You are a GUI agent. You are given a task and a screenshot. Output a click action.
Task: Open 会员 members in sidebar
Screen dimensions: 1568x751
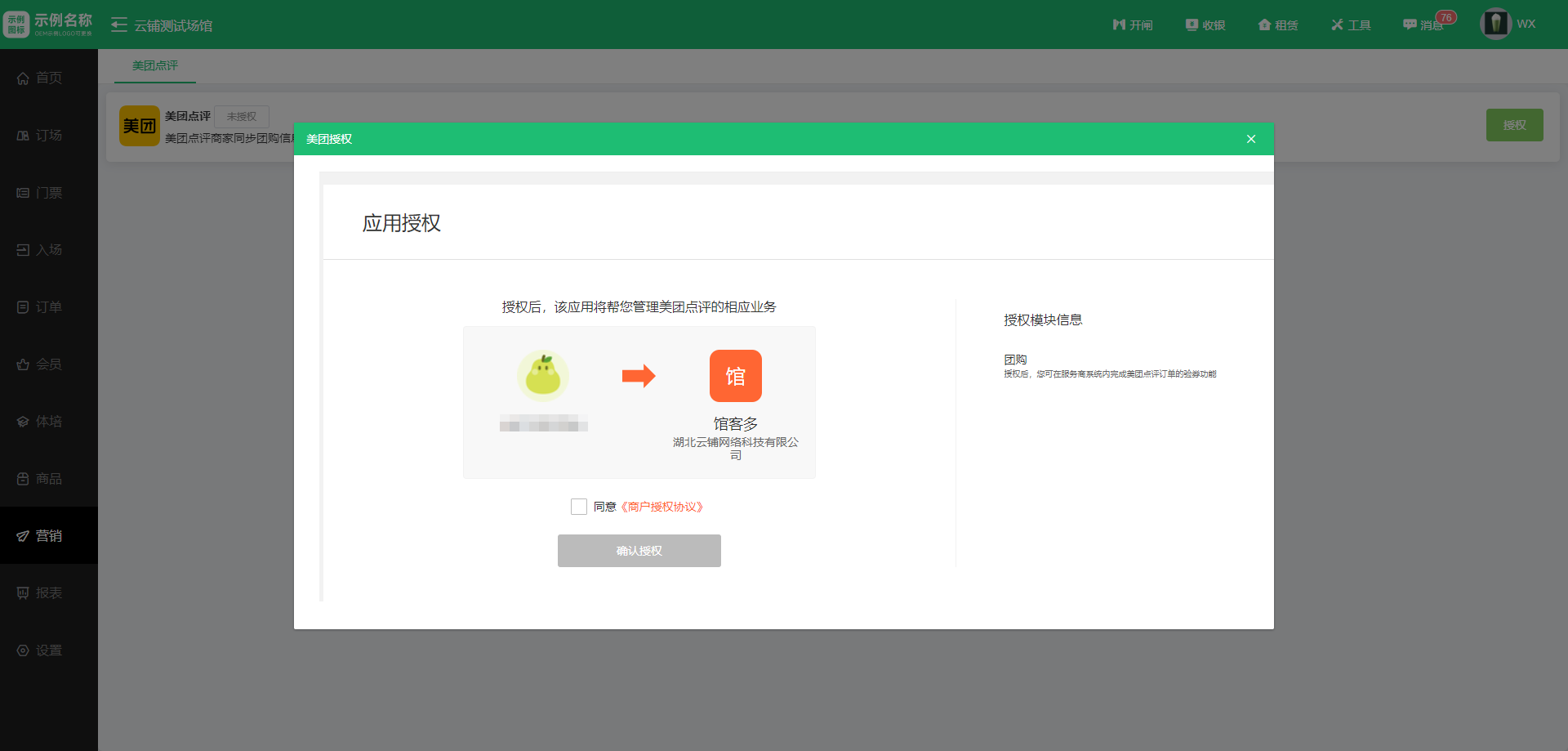(x=48, y=364)
